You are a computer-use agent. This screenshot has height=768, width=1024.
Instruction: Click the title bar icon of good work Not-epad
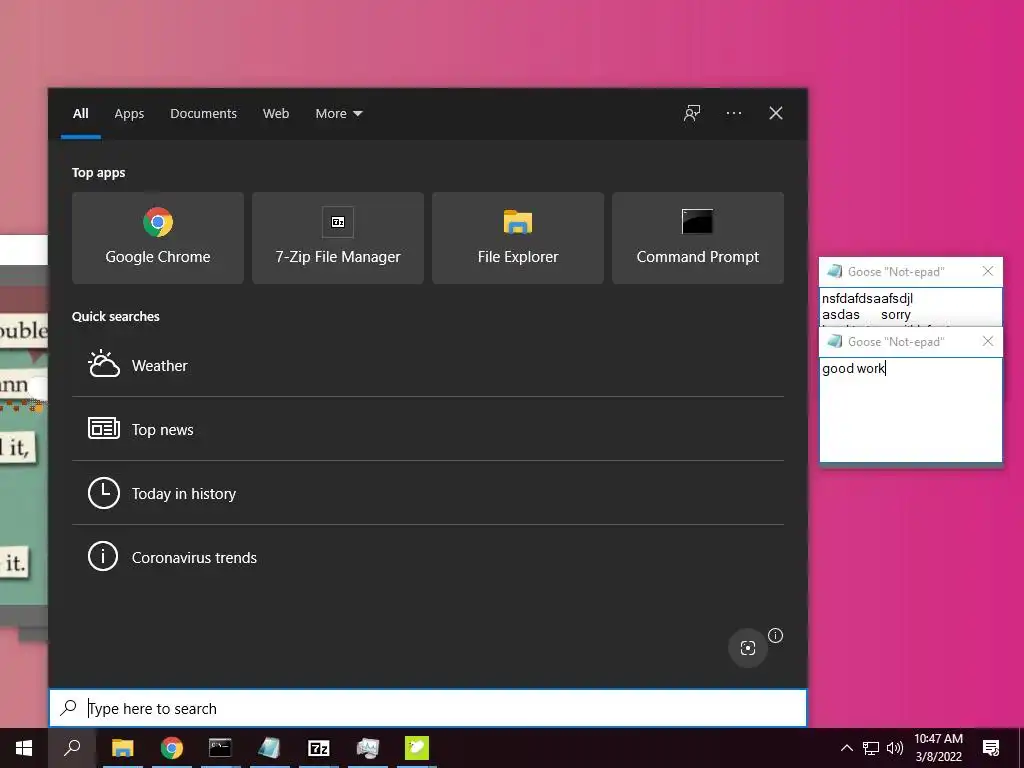pyautogui.click(x=834, y=341)
